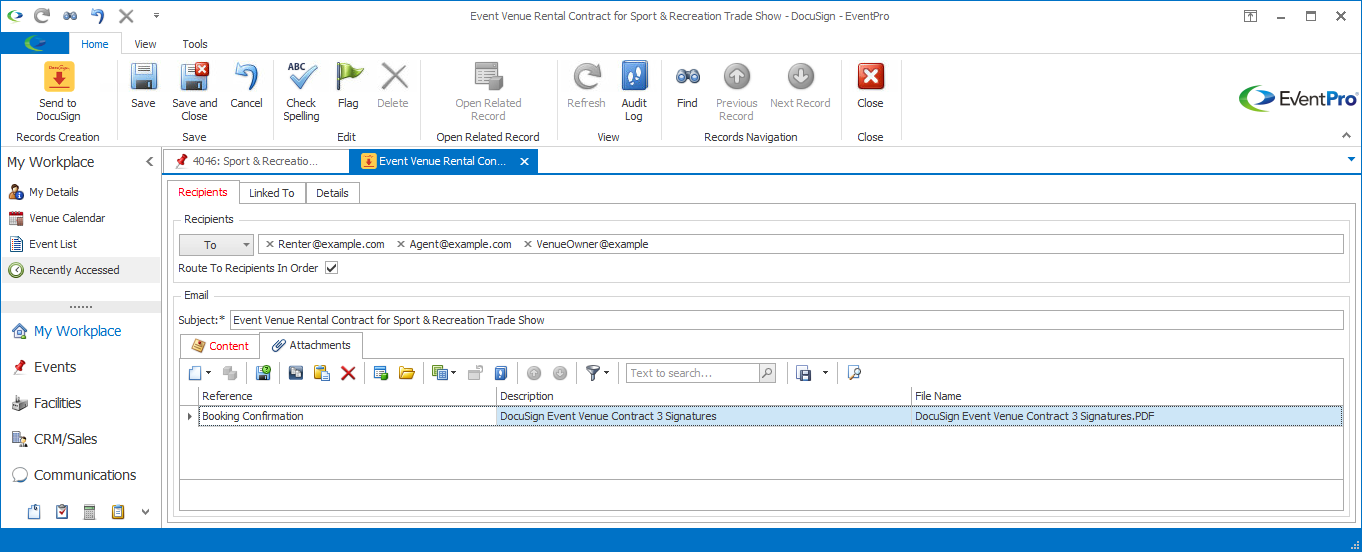Screen dimensions: 1362x552
Task: Click the Send to DocuSign ribbon button
Action: coord(58,92)
